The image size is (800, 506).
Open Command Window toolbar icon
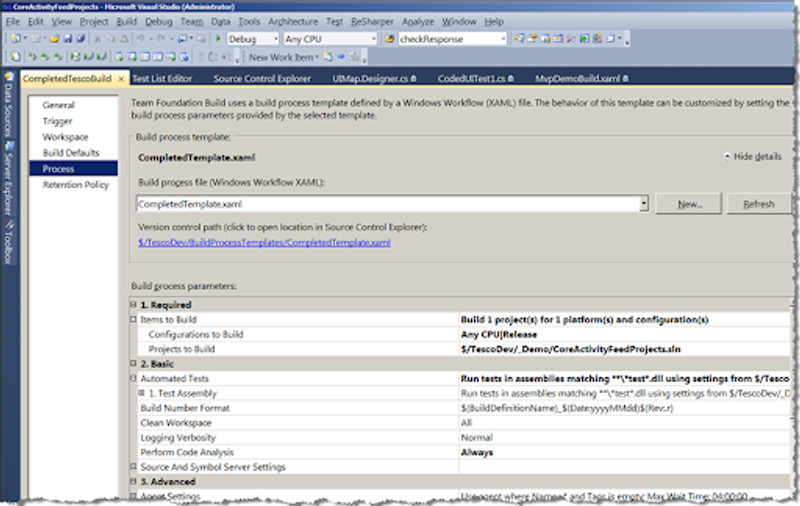coord(610,39)
